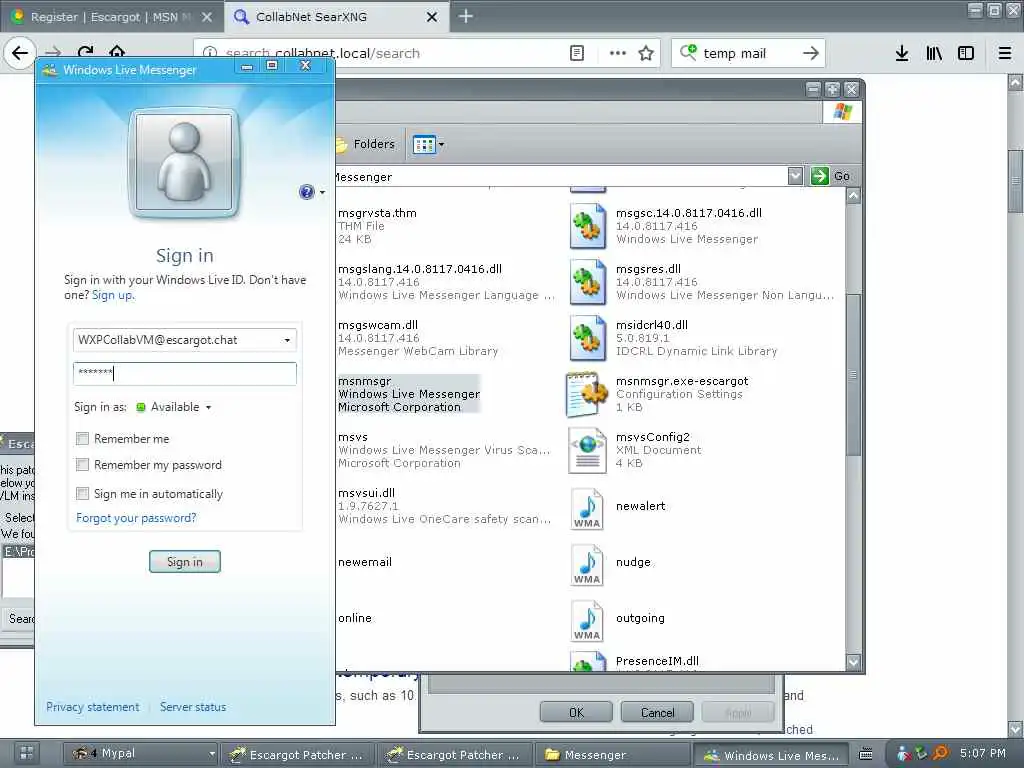Select msgsc.14.0.8117.0416.dll file icon
Image resolution: width=1024 pixels, height=768 pixels.
[x=586, y=226]
